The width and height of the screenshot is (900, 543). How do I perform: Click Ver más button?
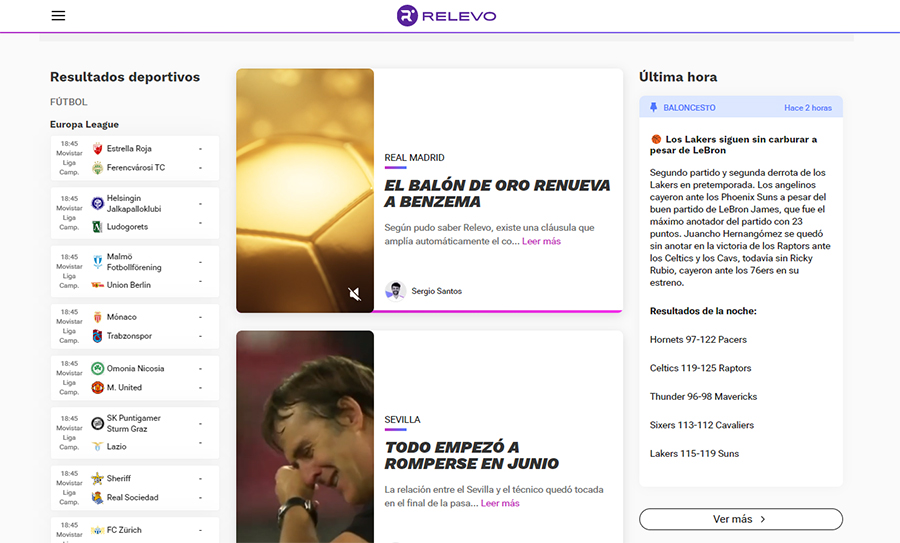pos(741,519)
